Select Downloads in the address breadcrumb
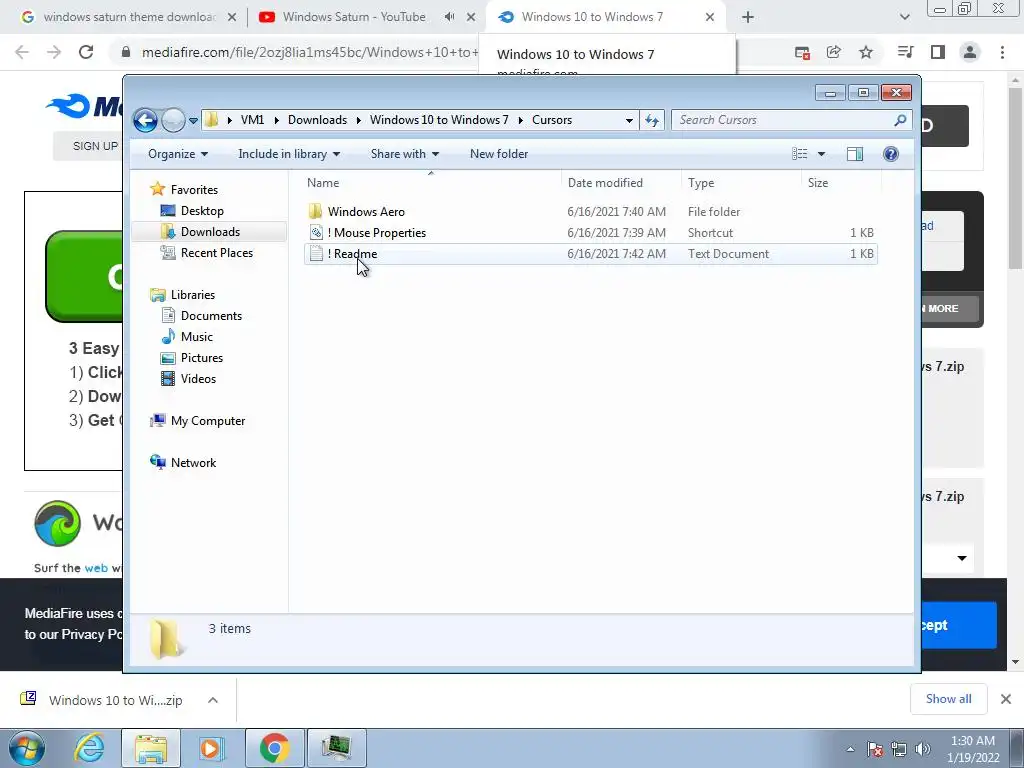Screen dimensions: 1024x768 (317, 120)
